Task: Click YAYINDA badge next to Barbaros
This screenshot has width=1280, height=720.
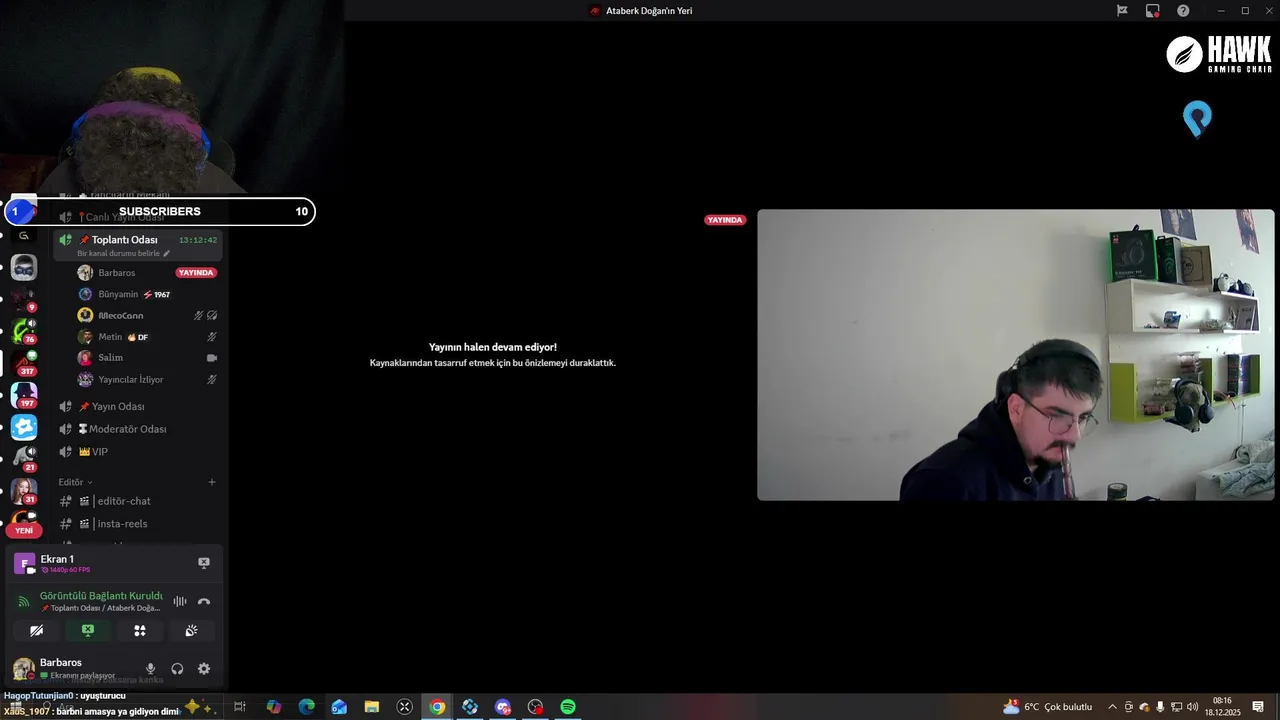Action: tap(196, 273)
